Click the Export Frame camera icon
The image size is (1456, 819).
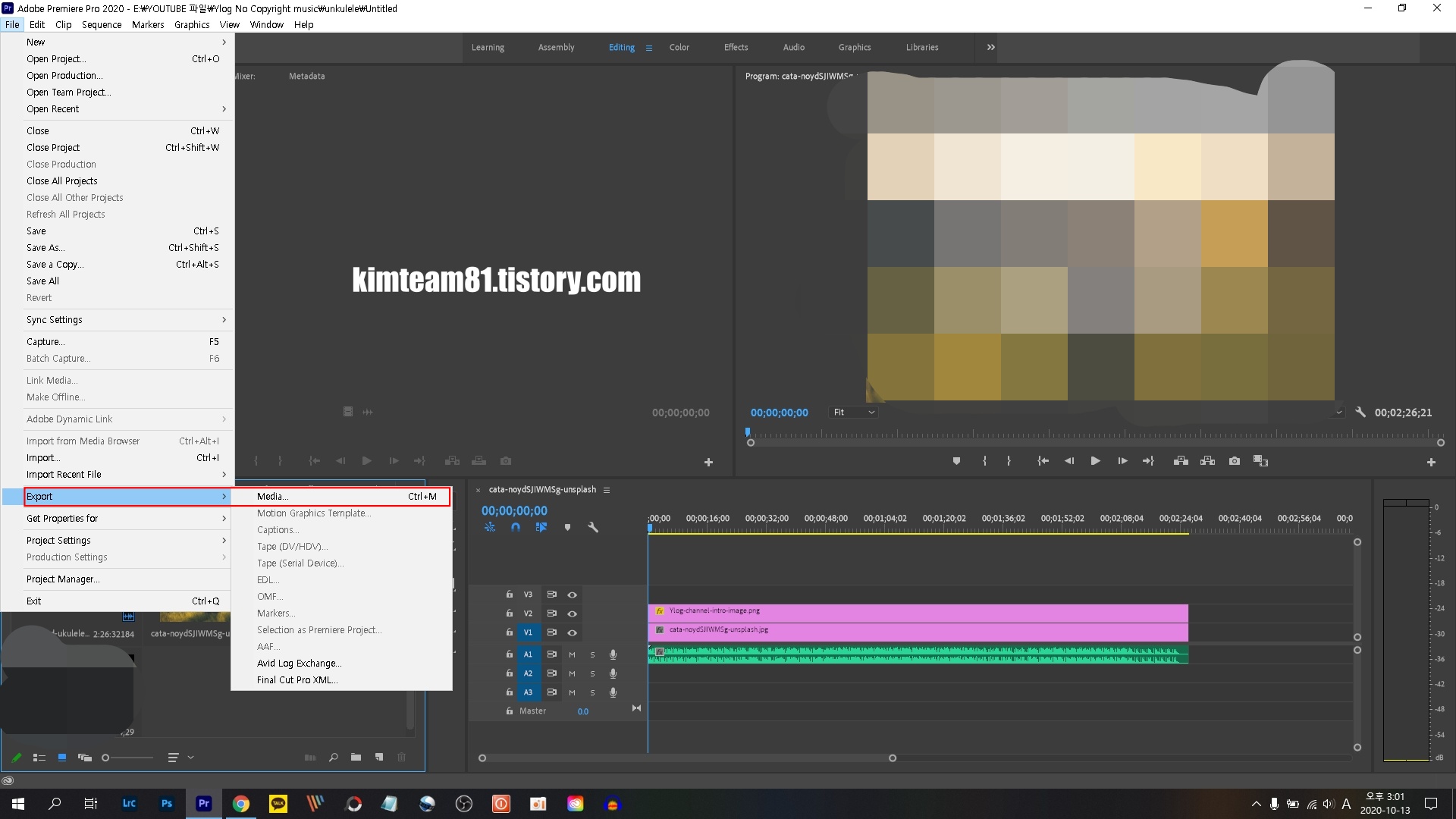pyautogui.click(x=1235, y=461)
